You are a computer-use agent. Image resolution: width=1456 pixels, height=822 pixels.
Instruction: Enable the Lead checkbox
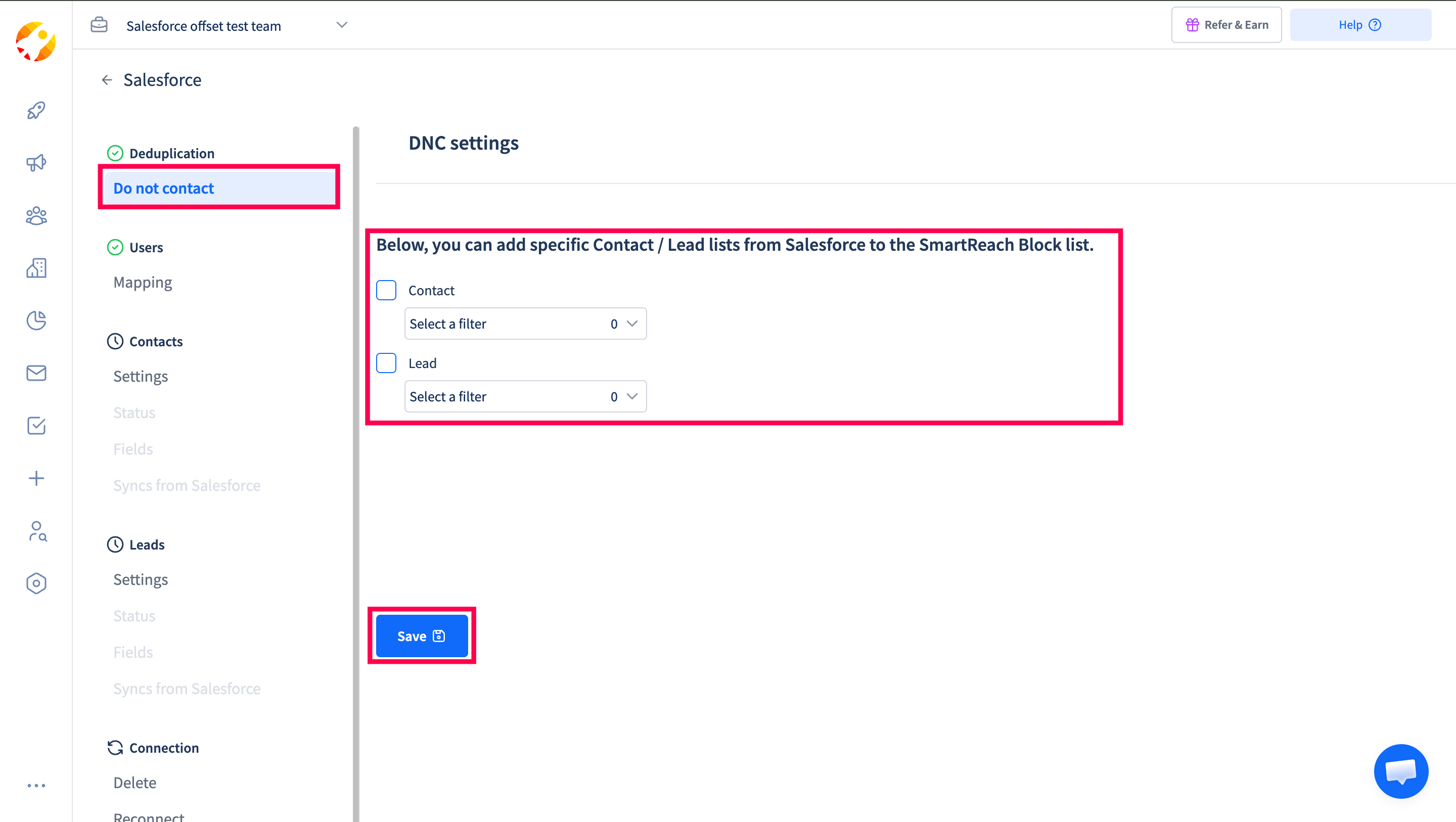[386, 363]
